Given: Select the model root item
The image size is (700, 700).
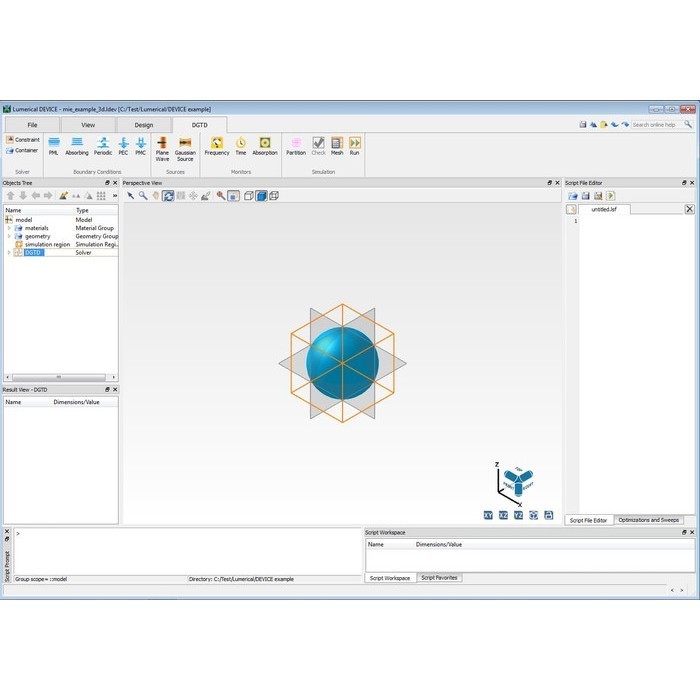Looking at the screenshot, I should 24,220.
